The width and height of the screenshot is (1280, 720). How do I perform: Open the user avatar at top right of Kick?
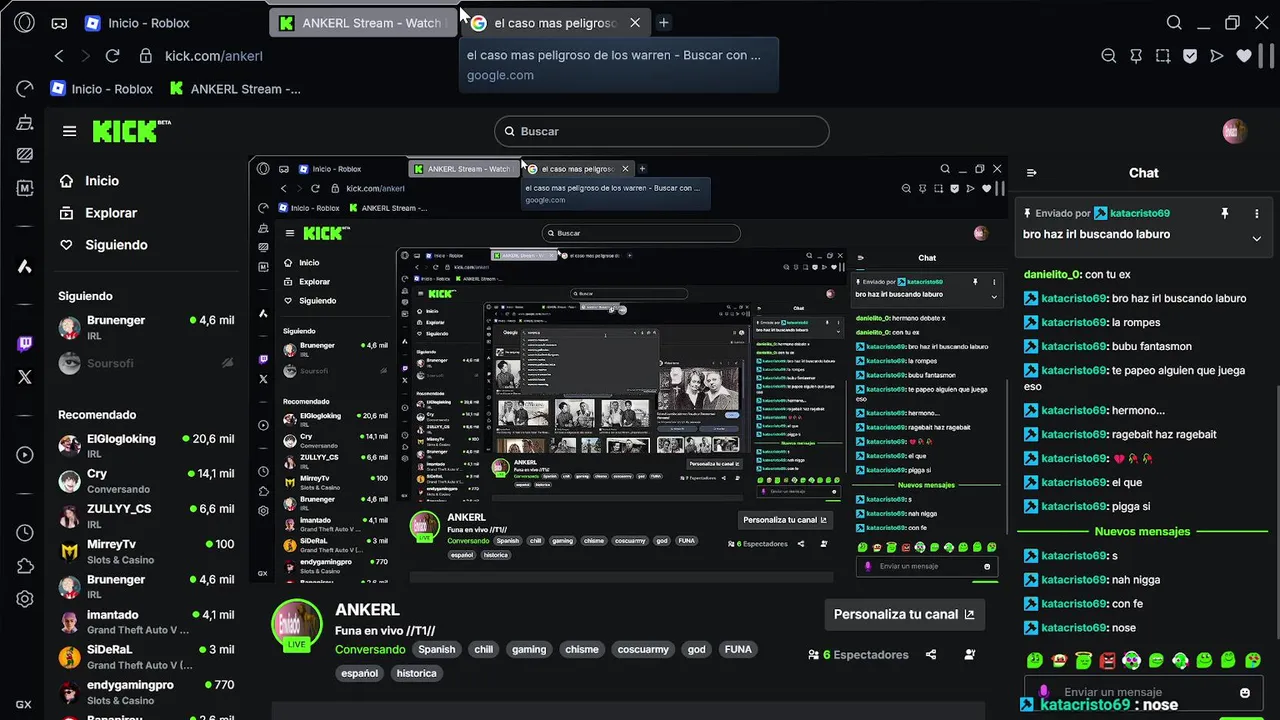(x=1235, y=131)
